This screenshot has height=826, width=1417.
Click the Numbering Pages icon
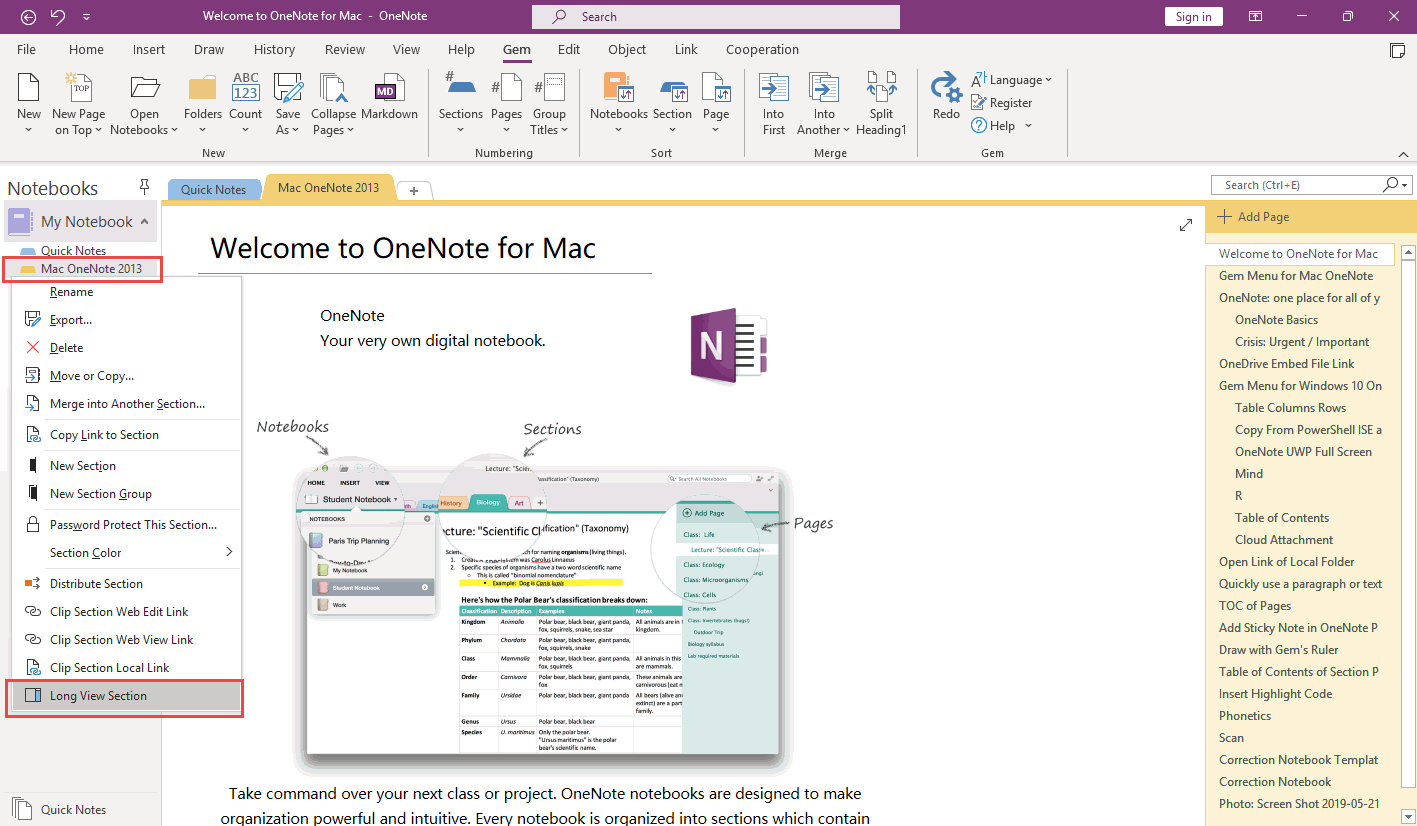(x=506, y=88)
